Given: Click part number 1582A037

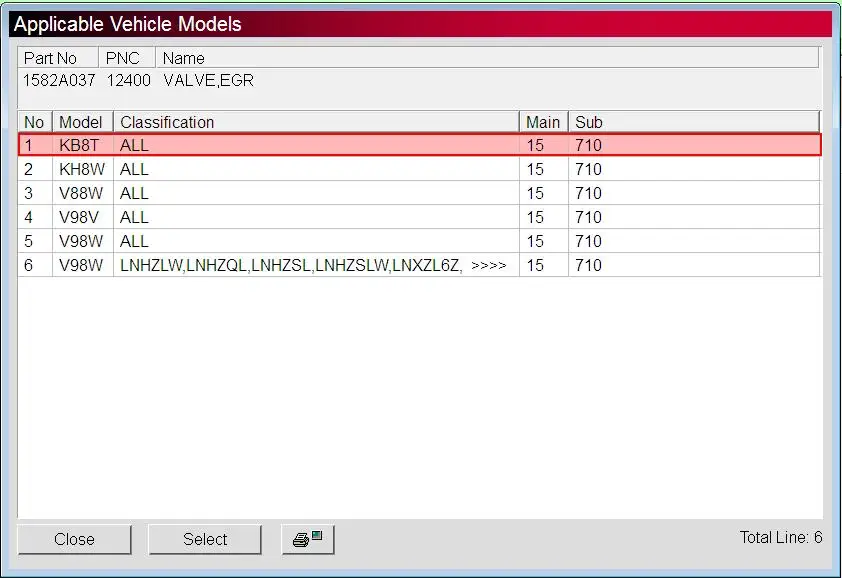Looking at the screenshot, I should coord(59,81).
